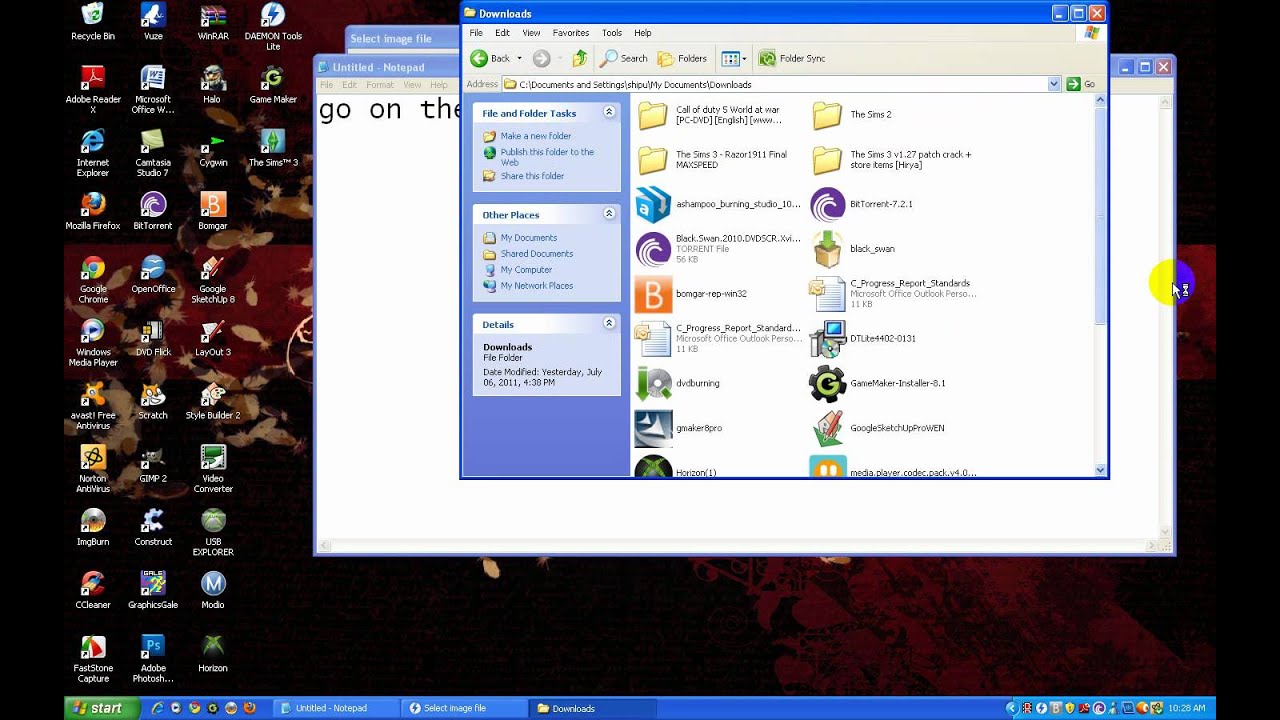Open the View menu in Downloads window
This screenshot has height=720, width=1280.
coord(531,33)
